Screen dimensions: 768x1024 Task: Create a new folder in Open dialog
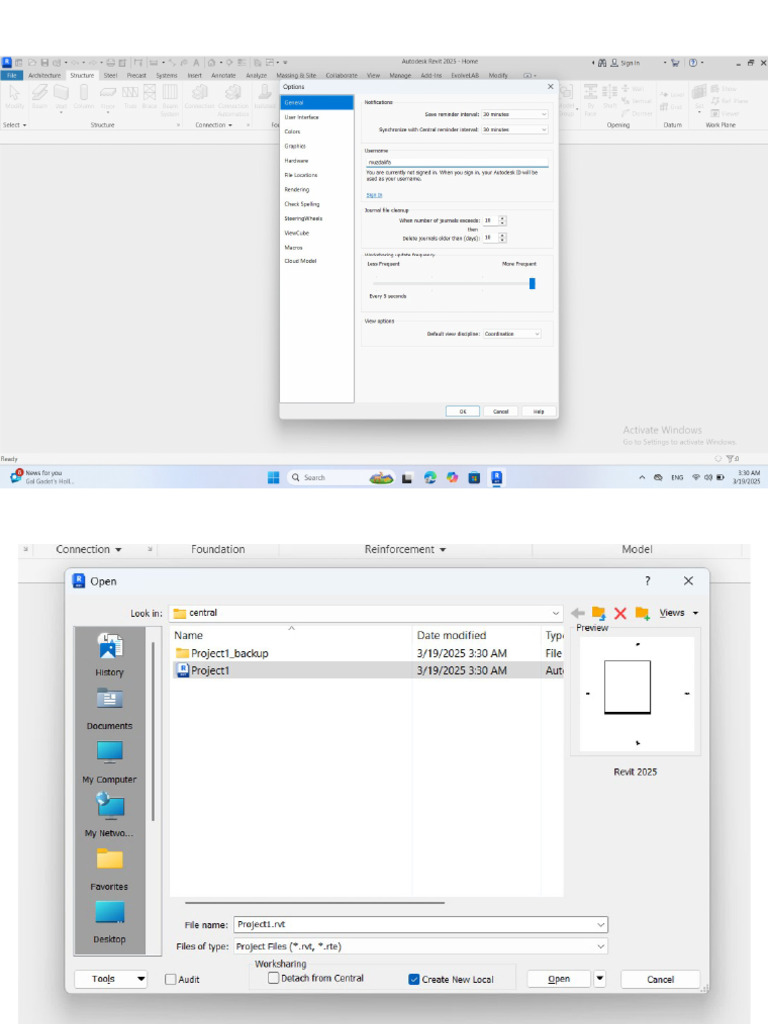click(x=642, y=613)
